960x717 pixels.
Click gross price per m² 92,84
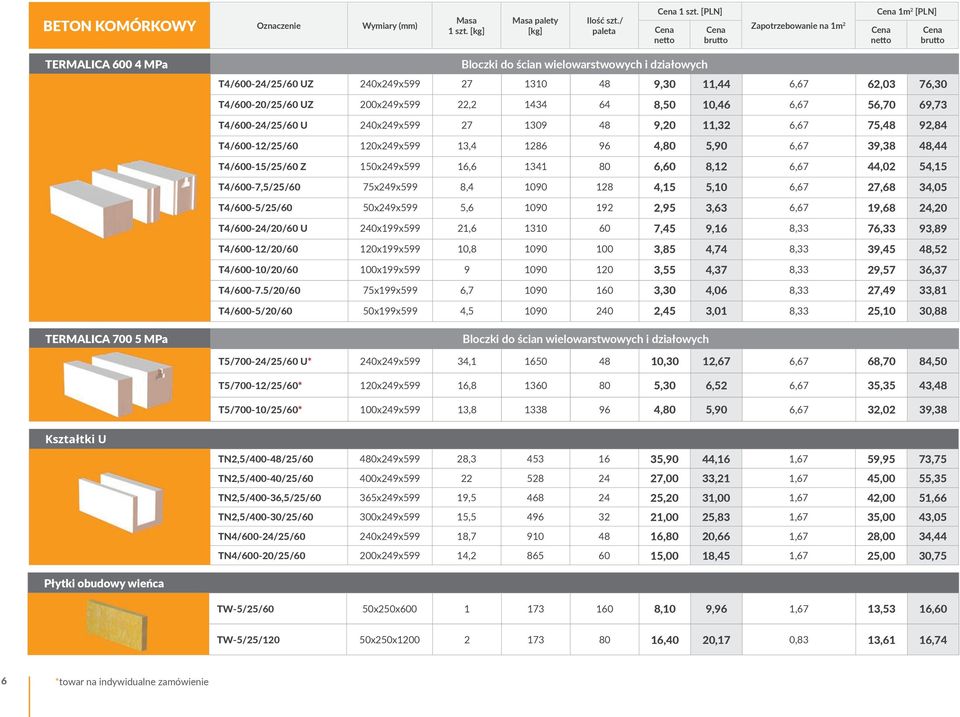point(932,125)
